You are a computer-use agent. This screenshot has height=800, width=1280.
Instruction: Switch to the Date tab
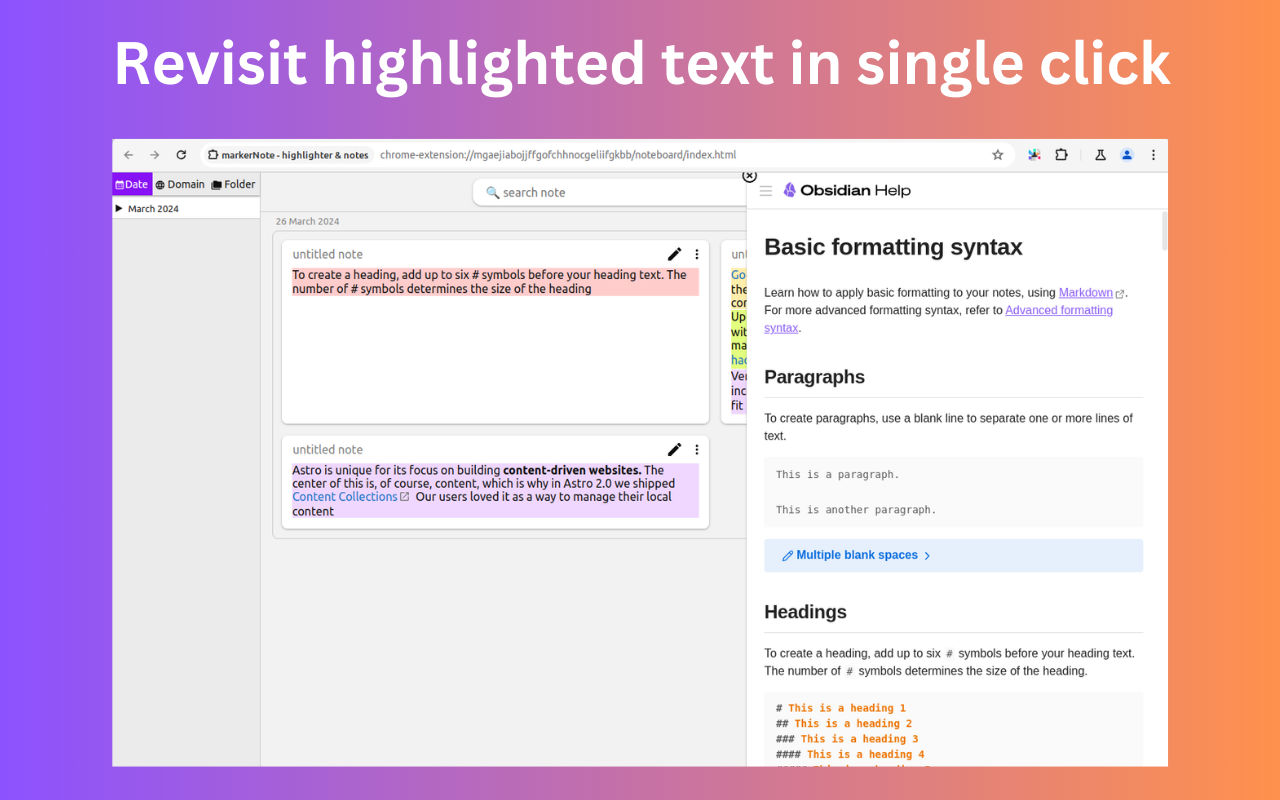pyautogui.click(x=132, y=184)
